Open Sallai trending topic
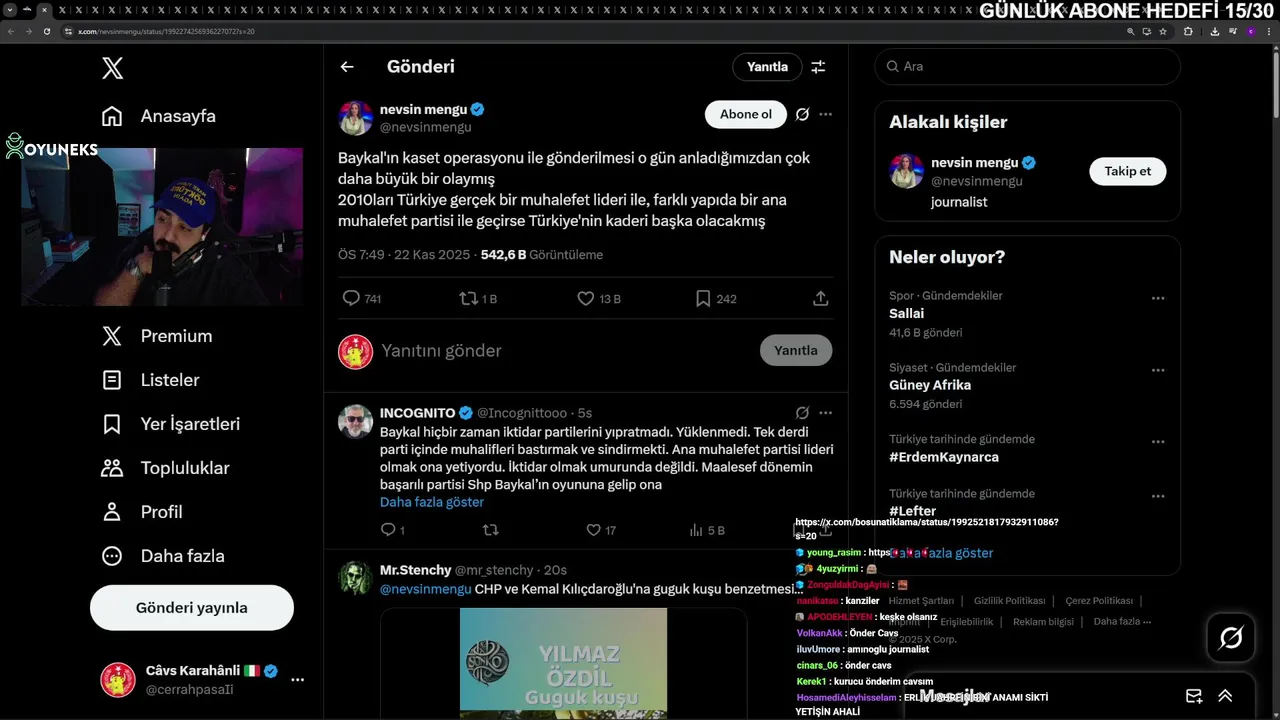This screenshot has height=720, width=1280. pyautogui.click(x=906, y=313)
